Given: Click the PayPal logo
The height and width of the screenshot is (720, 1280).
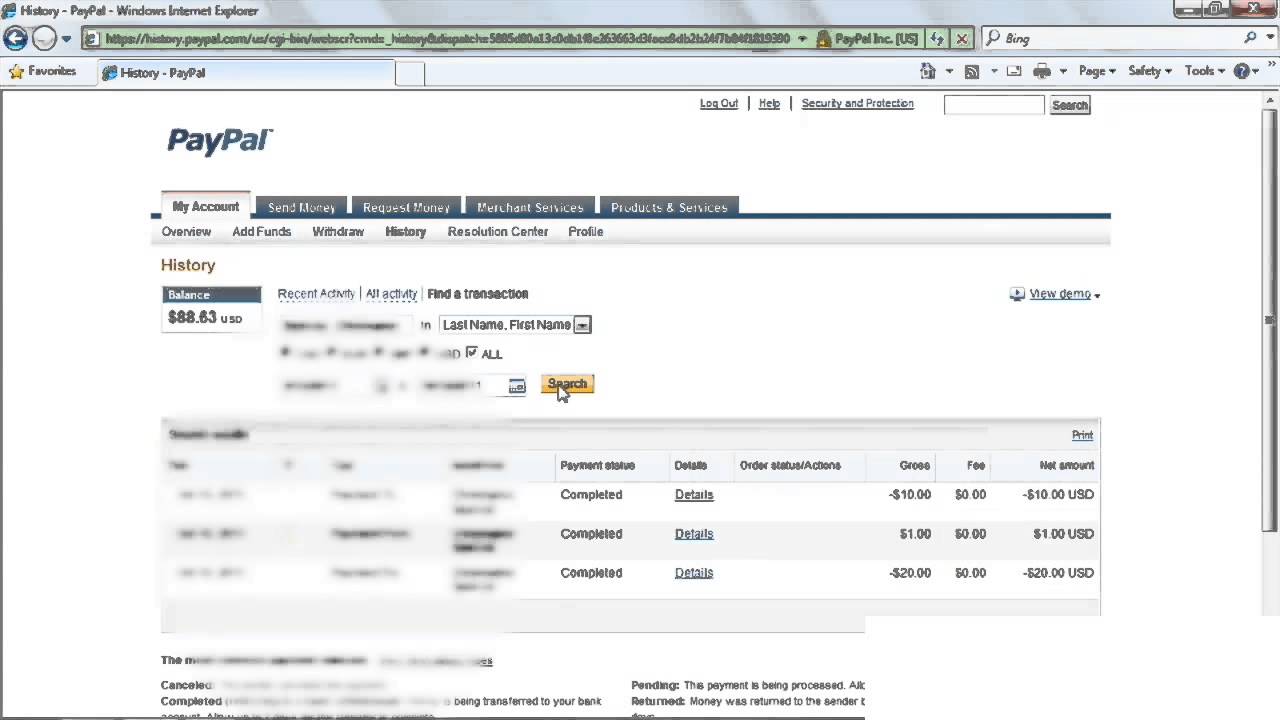Looking at the screenshot, I should pos(219,140).
